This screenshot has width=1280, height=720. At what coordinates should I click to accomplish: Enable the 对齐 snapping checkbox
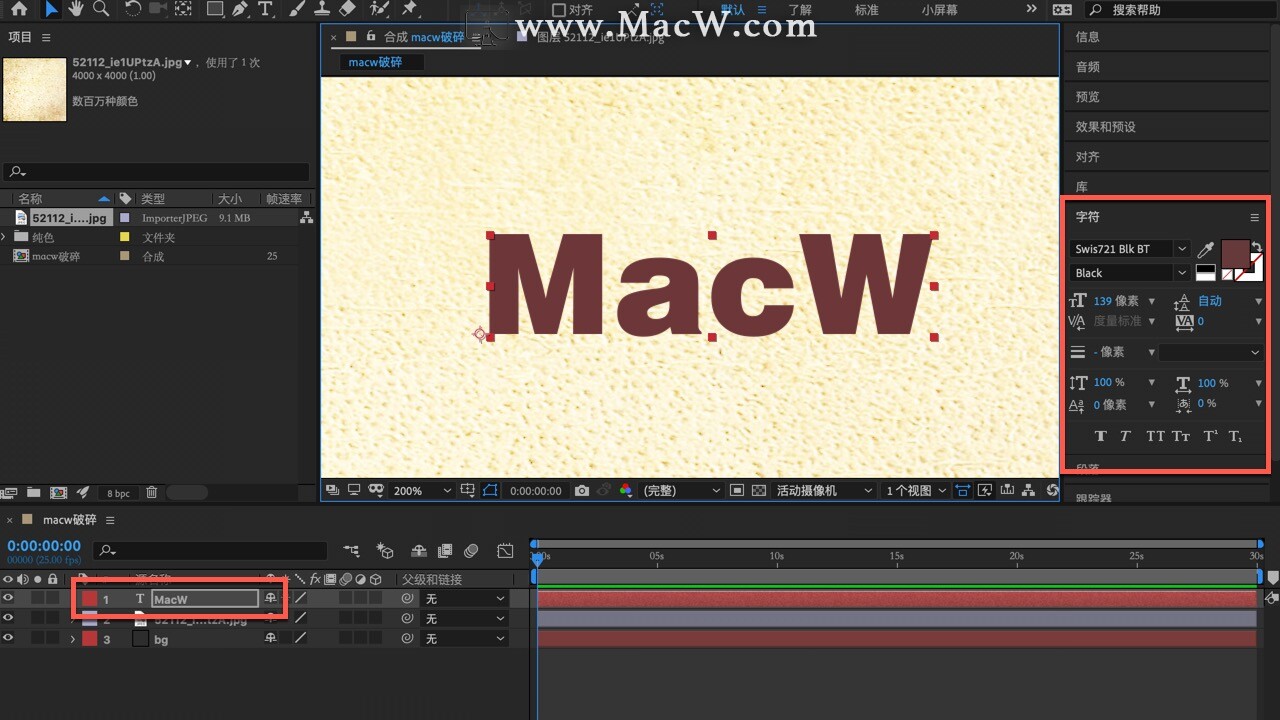pyautogui.click(x=559, y=10)
